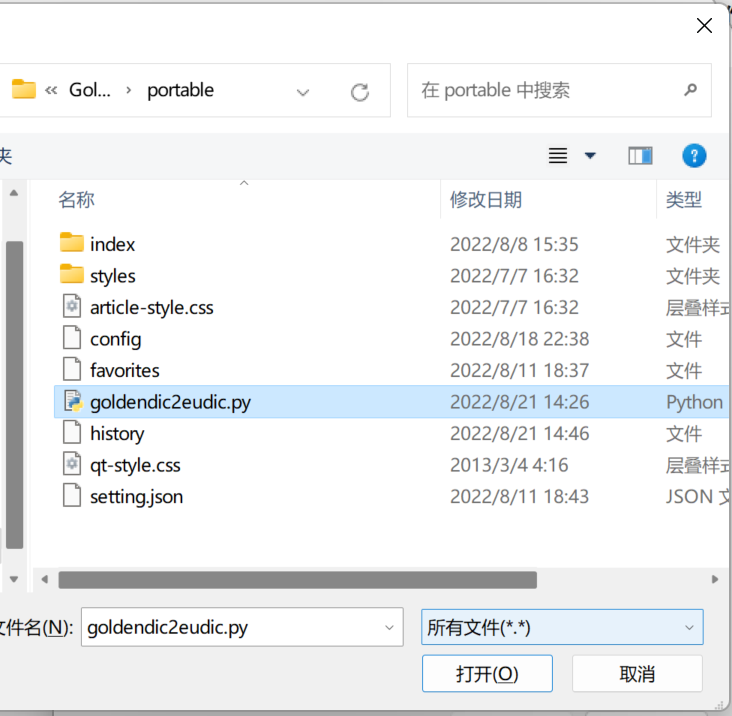Select the styles folder icon

click(x=71, y=275)
